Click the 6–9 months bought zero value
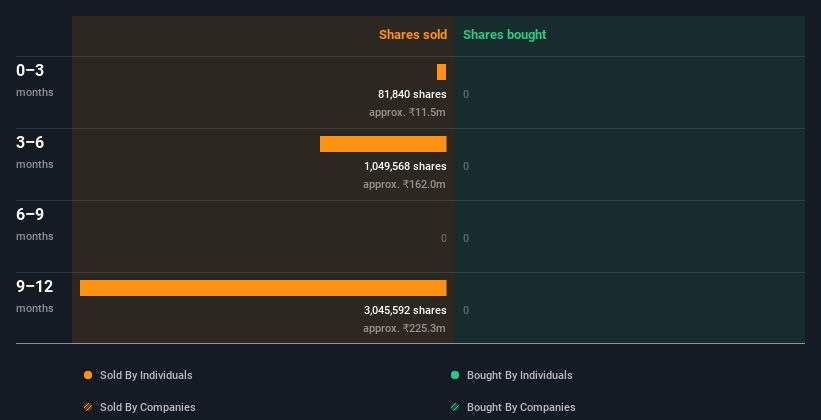 click(x=466, y=238)
